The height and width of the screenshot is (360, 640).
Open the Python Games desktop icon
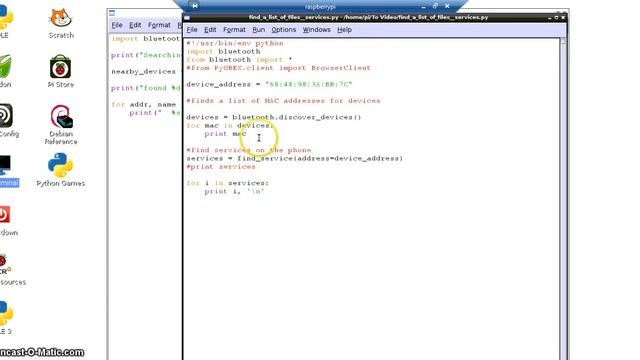coord(61,170)
